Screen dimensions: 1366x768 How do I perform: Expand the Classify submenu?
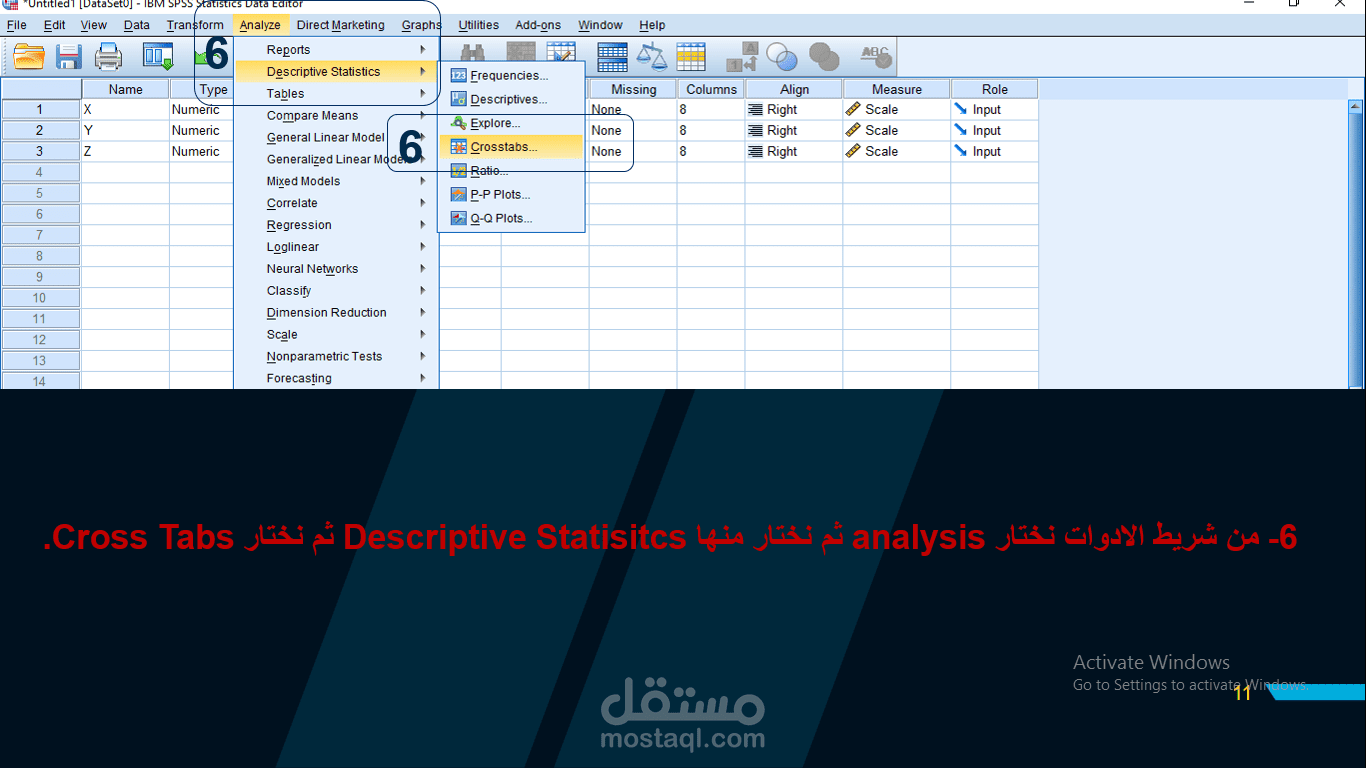[336, 291]
